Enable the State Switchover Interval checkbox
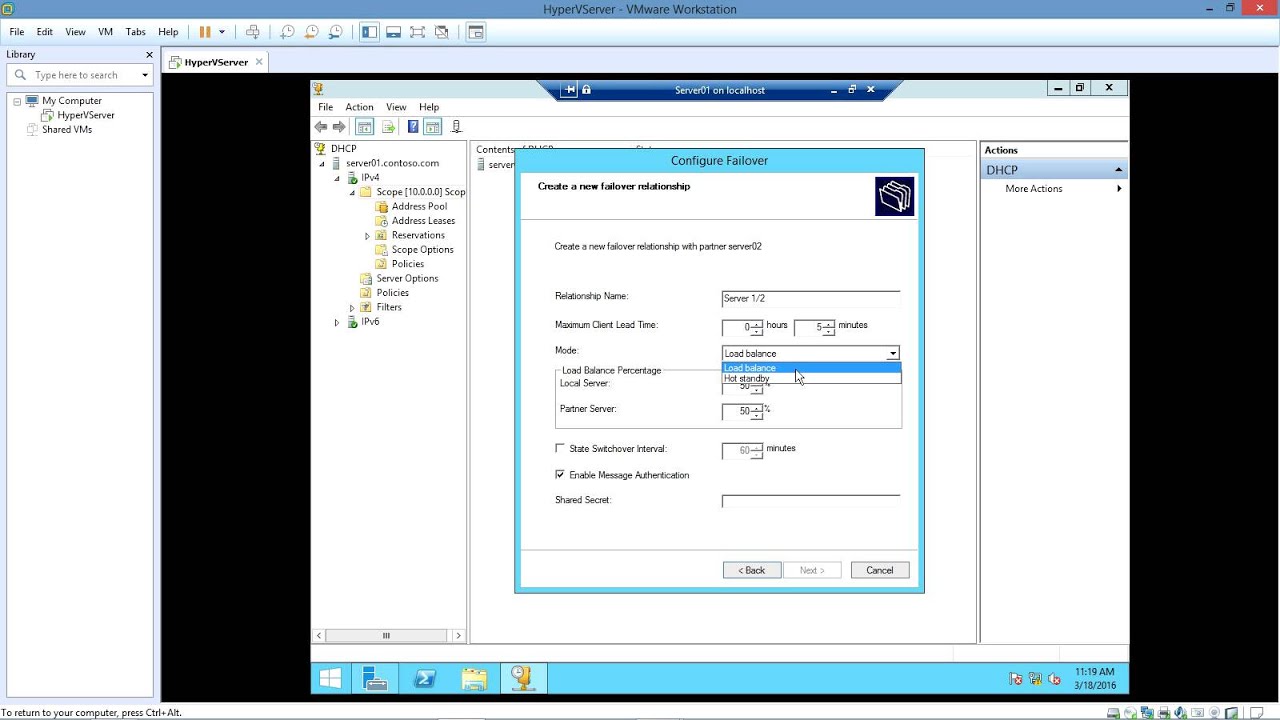Viewport: 1280px width, 720px height. [560, 449]
